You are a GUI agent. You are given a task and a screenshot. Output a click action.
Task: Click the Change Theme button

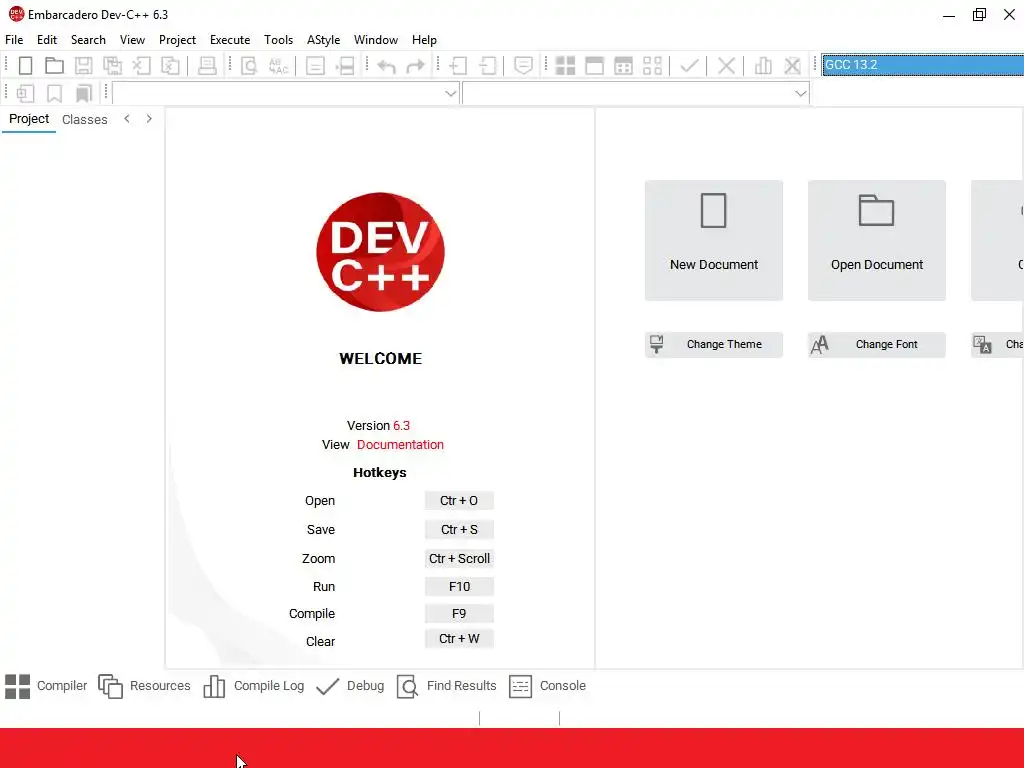714,344
